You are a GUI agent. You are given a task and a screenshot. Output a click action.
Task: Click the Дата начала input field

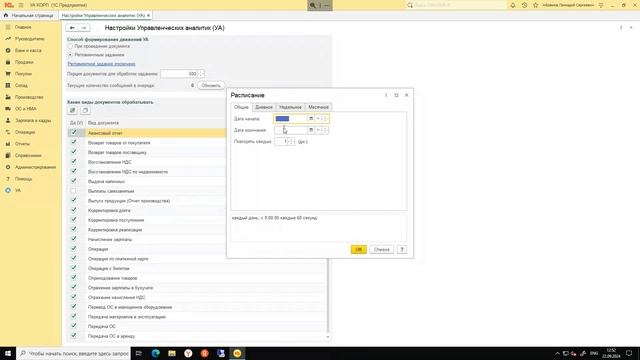290,119
